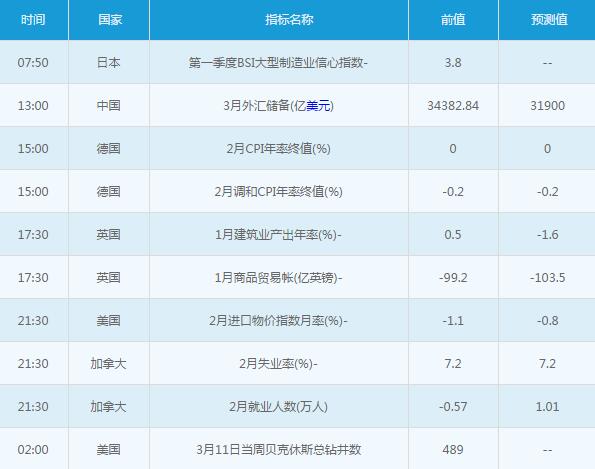
Task: Select the 2月调和CPI年率终值(%) indicator
Action: pyautogui.click(x=279, y=191)
